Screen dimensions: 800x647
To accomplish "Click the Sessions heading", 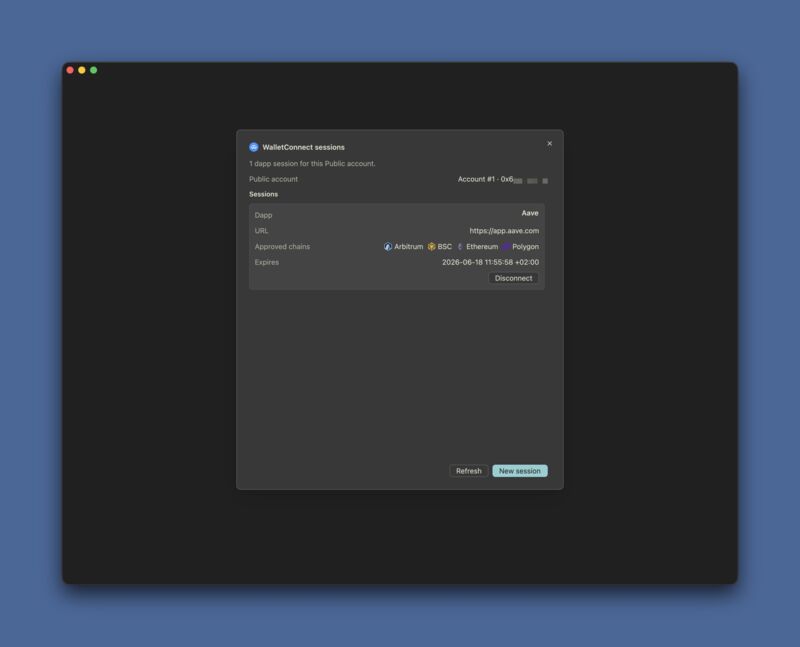I will pyautogui.click(x=263, y=194).
